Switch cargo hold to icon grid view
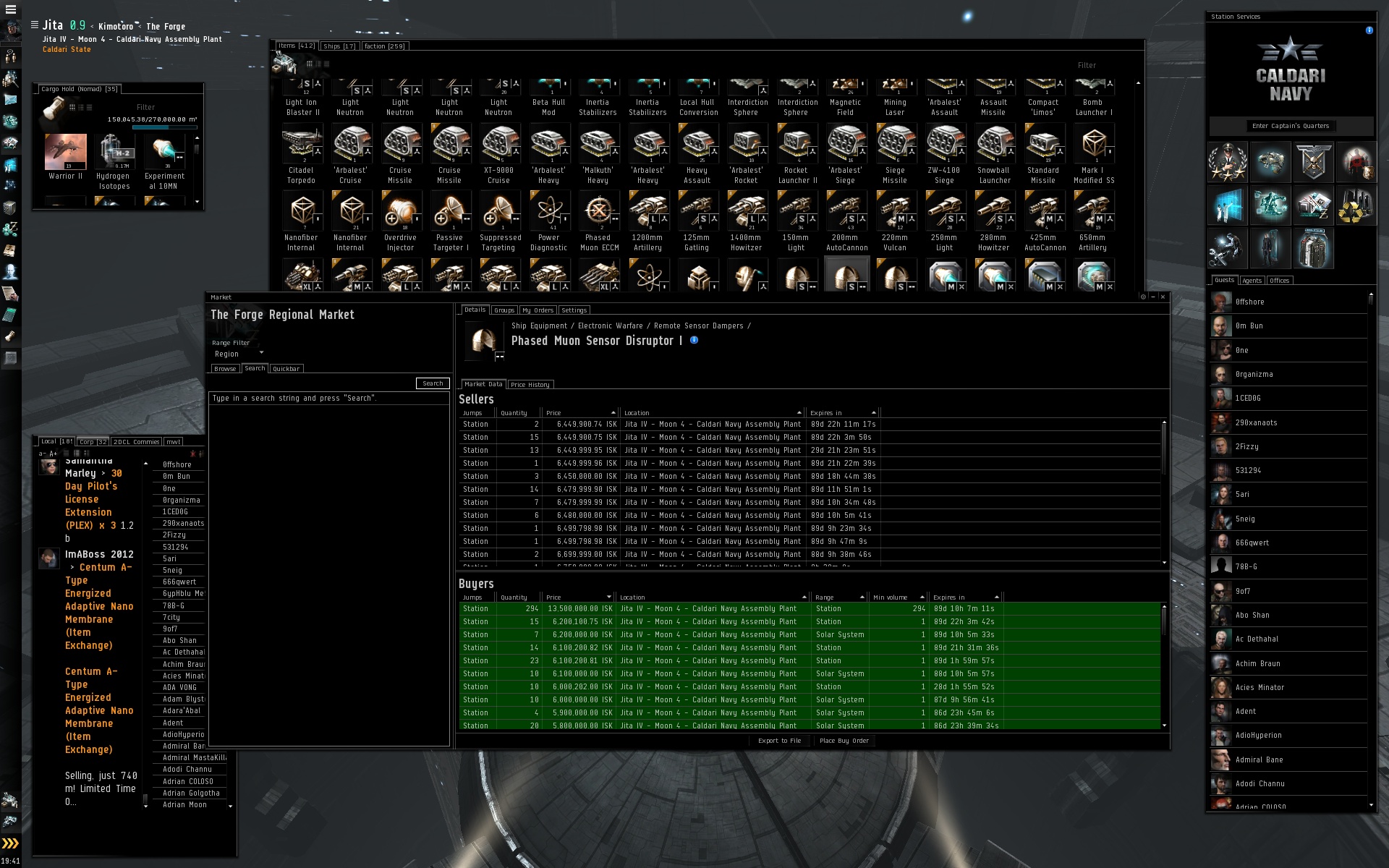 [x=72, y=107]
